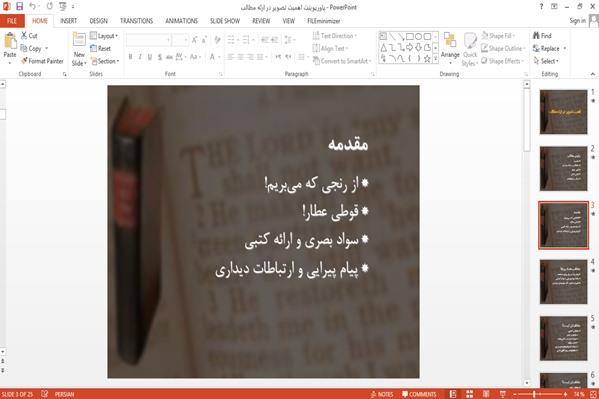Select the rectangle shape in shapes gallery
The height and width of the screenshot is (399, 599).
pos(410,37)
